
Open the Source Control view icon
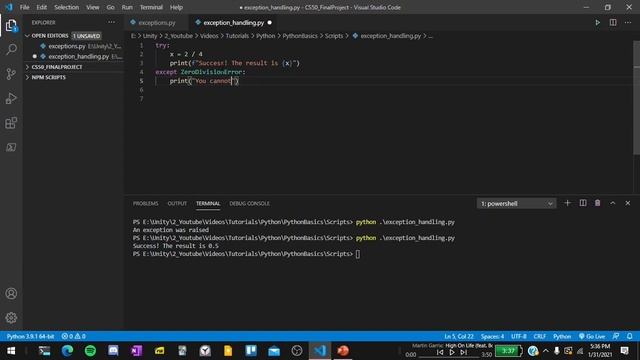tap(11, 74)
